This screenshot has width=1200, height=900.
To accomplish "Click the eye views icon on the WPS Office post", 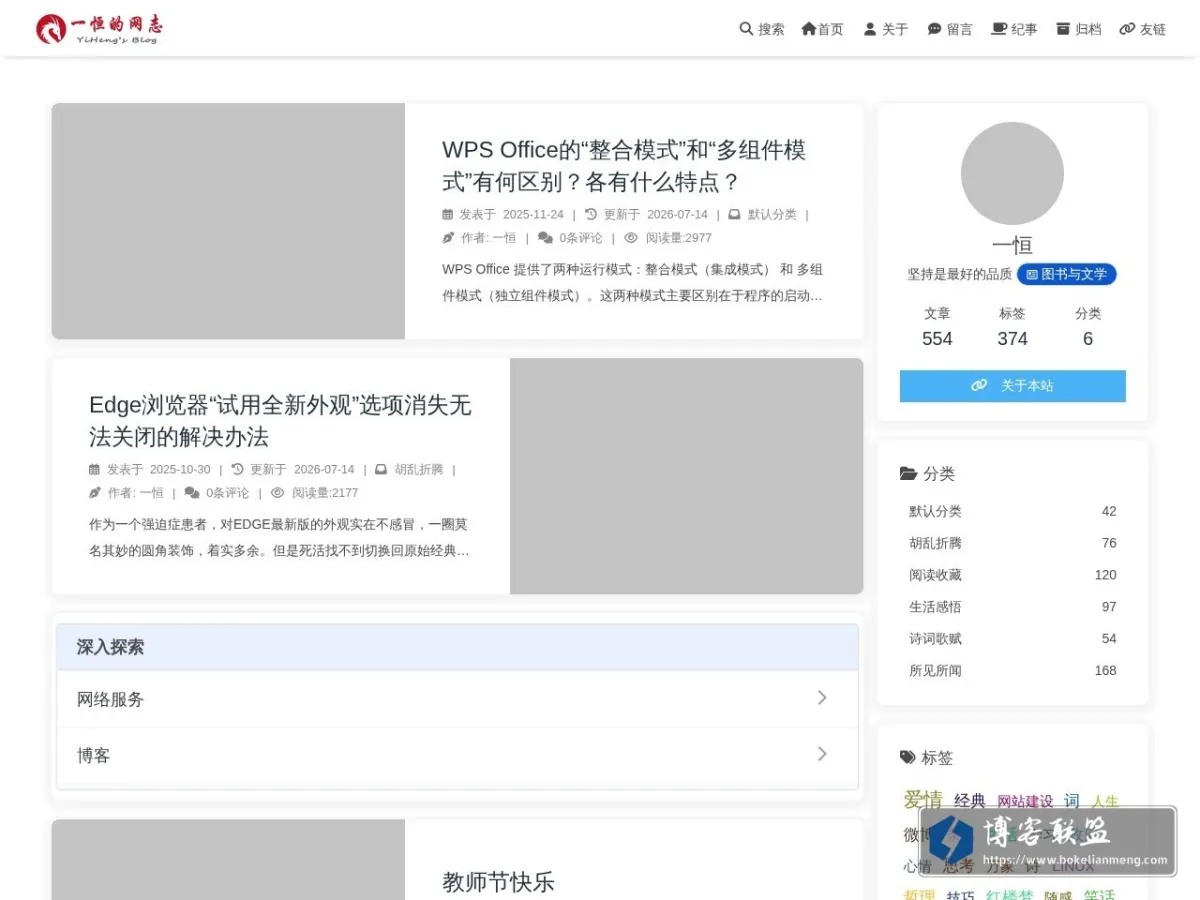I will tap(631, 238).
